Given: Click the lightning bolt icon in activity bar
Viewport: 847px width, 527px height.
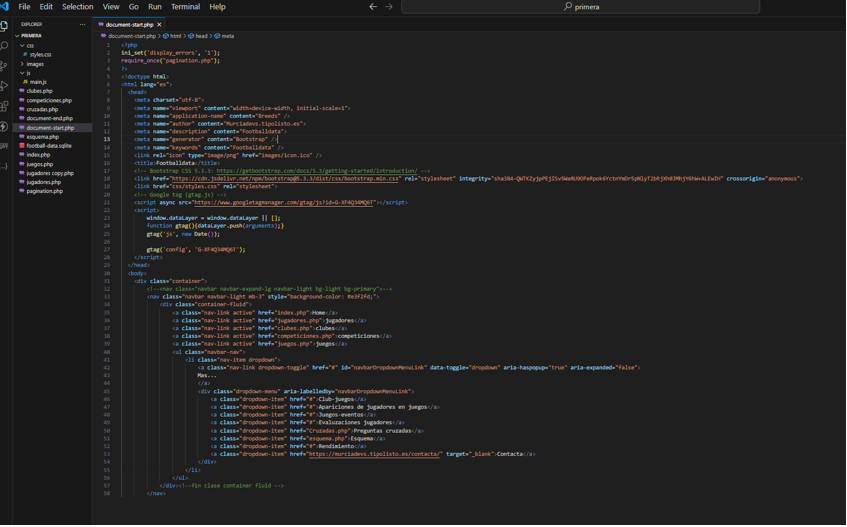Looking at the screenshot, I should [x=5, y=127].
